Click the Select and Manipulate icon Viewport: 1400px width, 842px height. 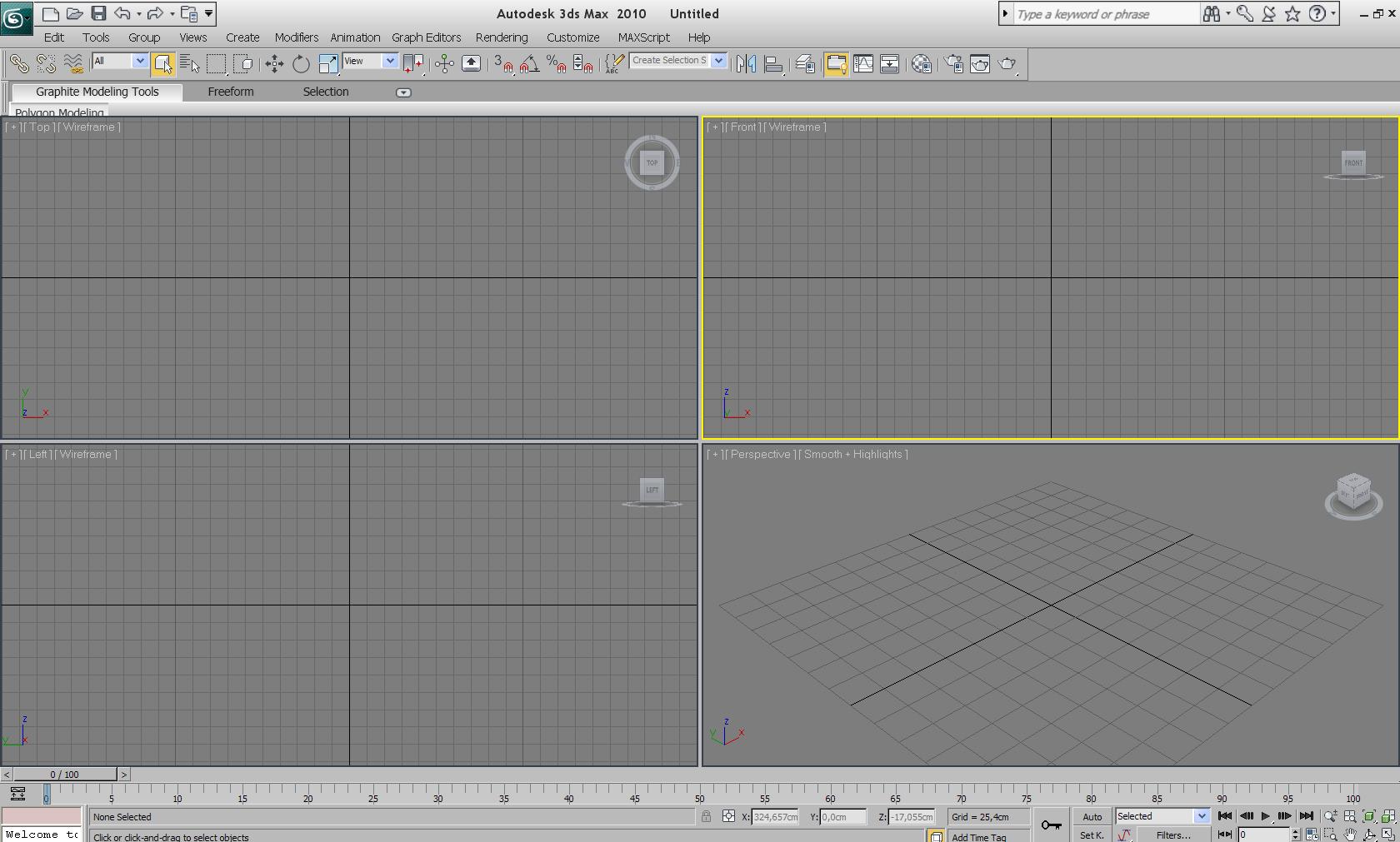point(444,63)
